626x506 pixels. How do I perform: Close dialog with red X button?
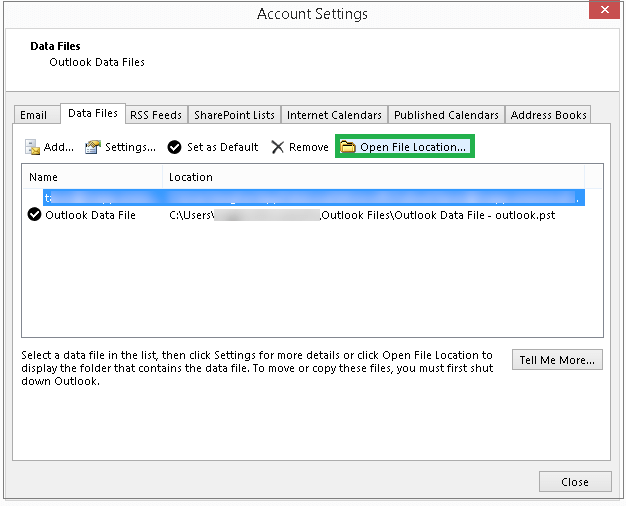click(604, 10)
